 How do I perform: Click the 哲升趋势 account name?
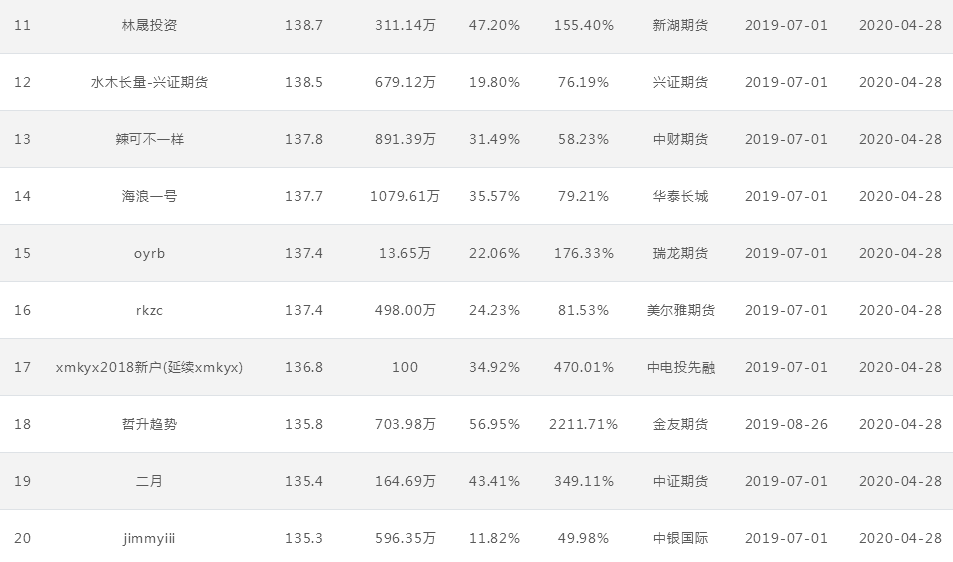[149, 424]
